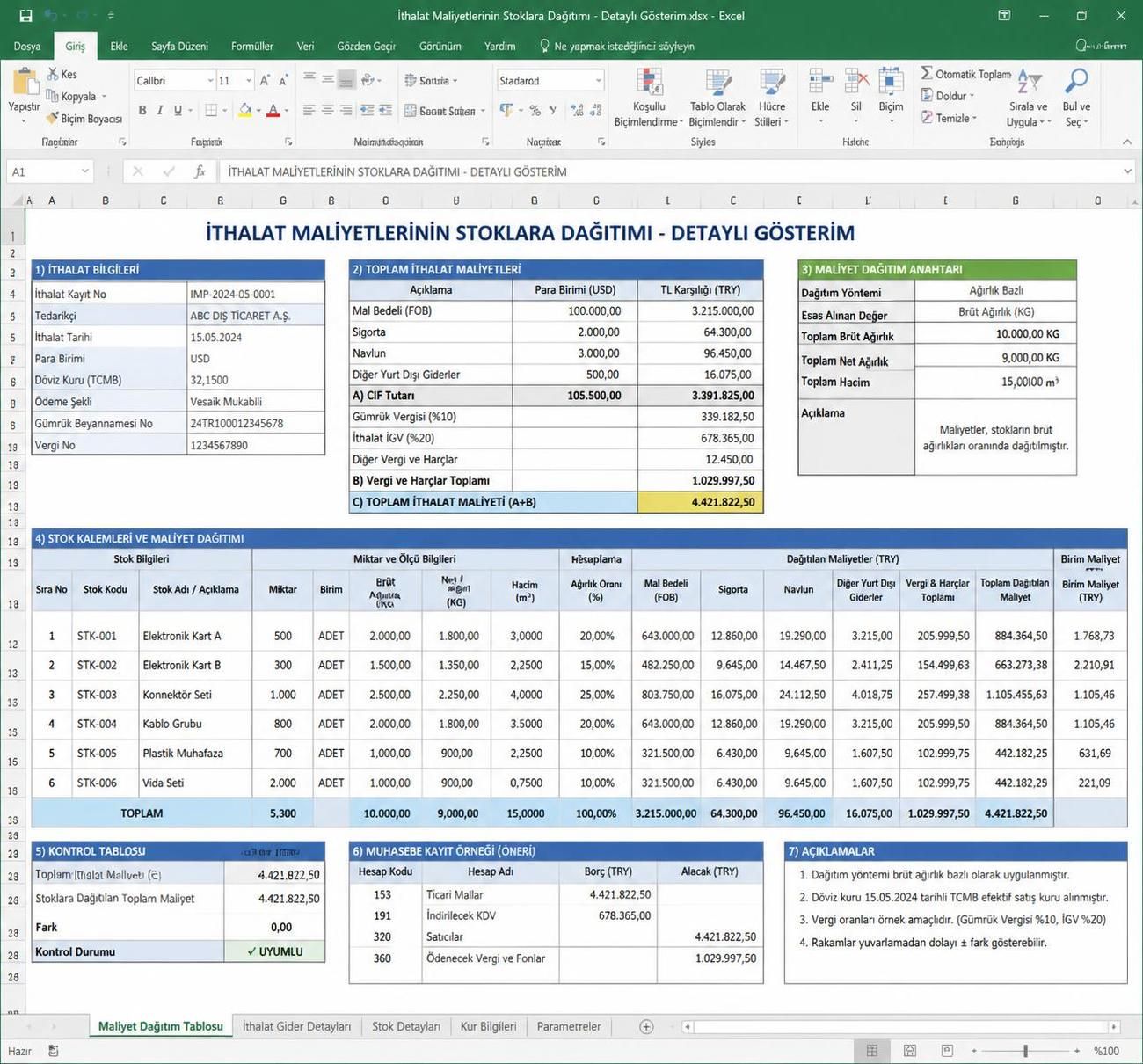Click the zoom out minus button

pyautogui.click(x=973, y=1051)
